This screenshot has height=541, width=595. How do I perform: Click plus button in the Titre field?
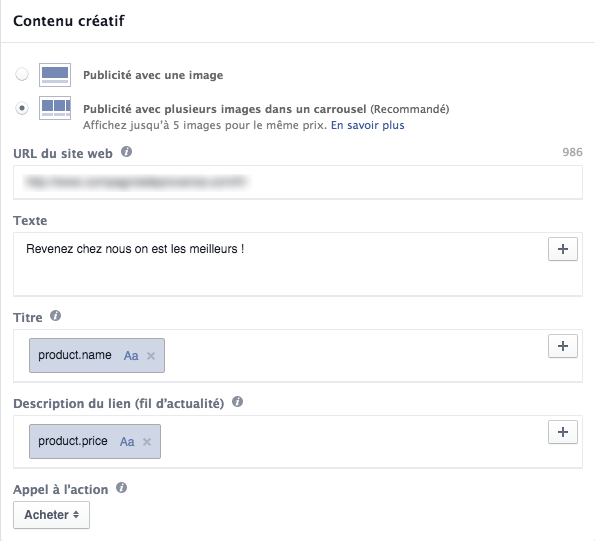click(563, 346)
